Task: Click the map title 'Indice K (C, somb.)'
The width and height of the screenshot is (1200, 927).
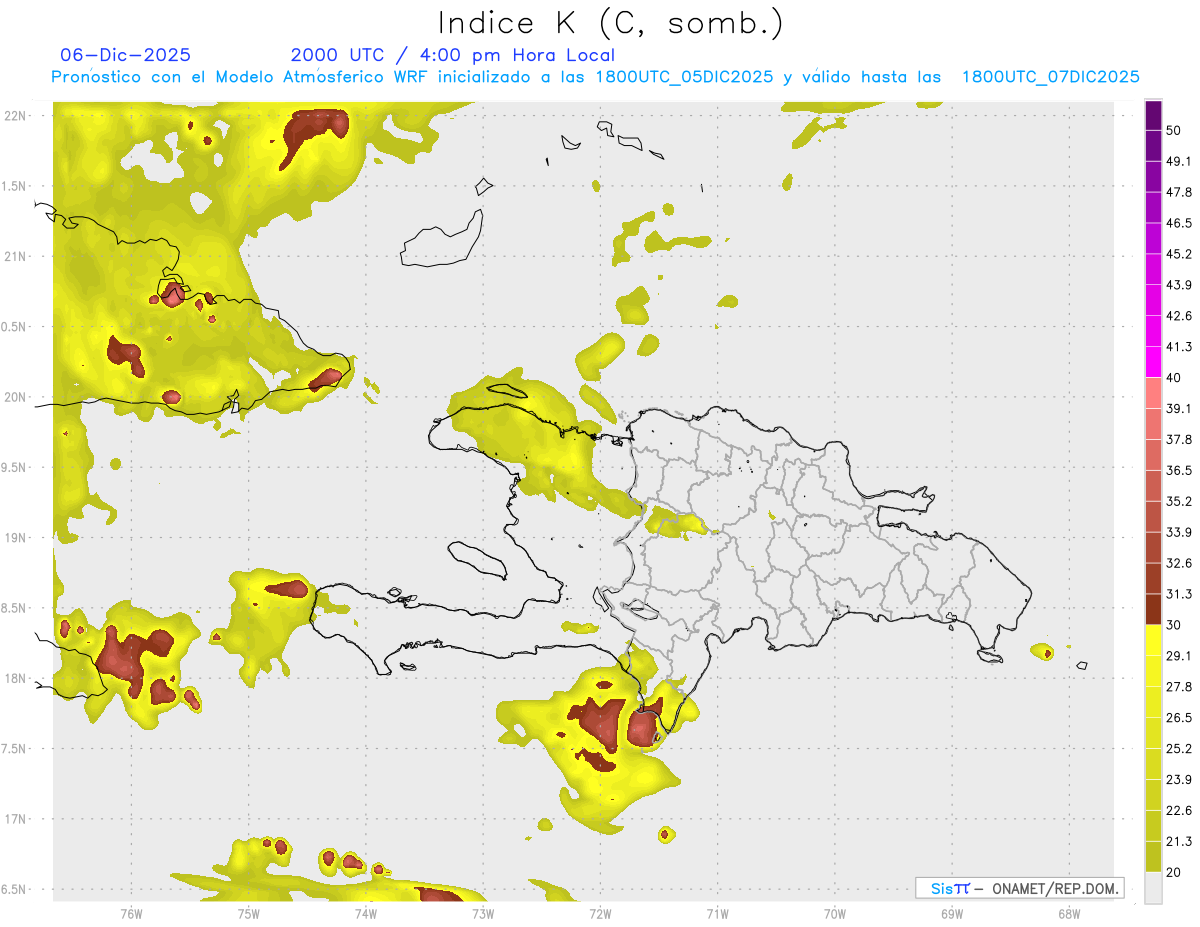Action: coord(611,23)
